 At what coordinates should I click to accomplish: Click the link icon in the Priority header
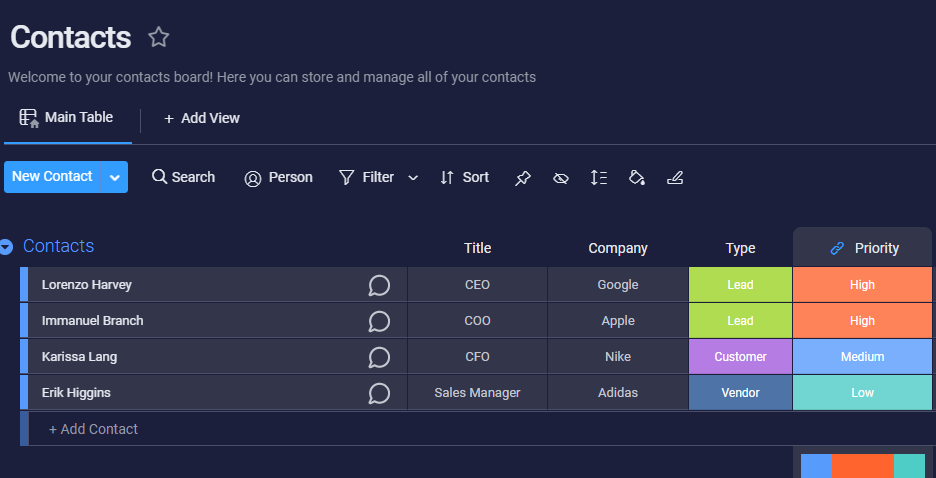pos(838,248)
